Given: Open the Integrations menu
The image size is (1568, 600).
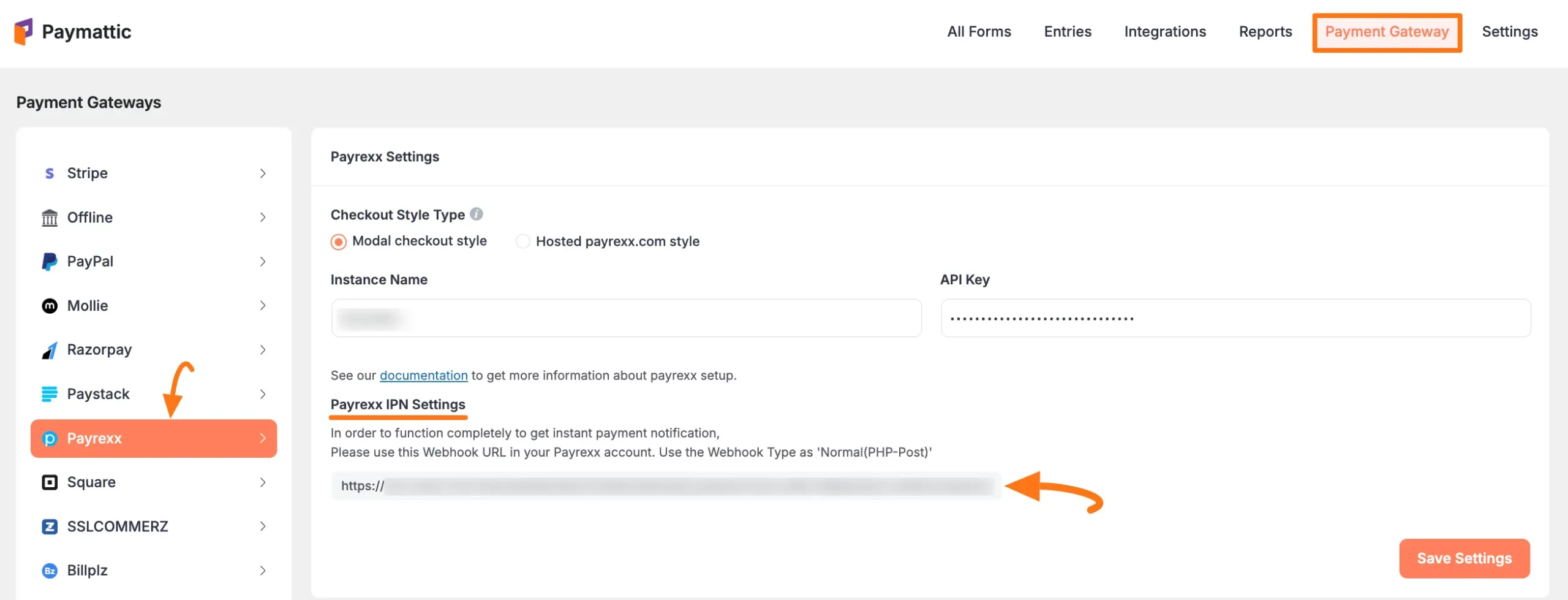Looking at the screenshot, I should pos(1165,31).
